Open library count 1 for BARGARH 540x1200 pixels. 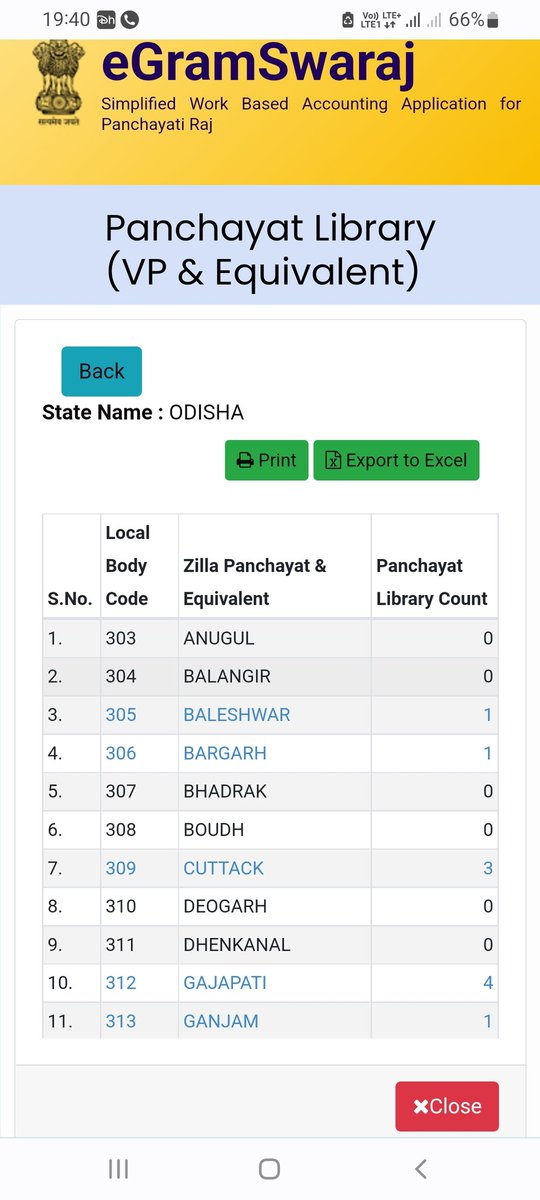tap(488, 753)
